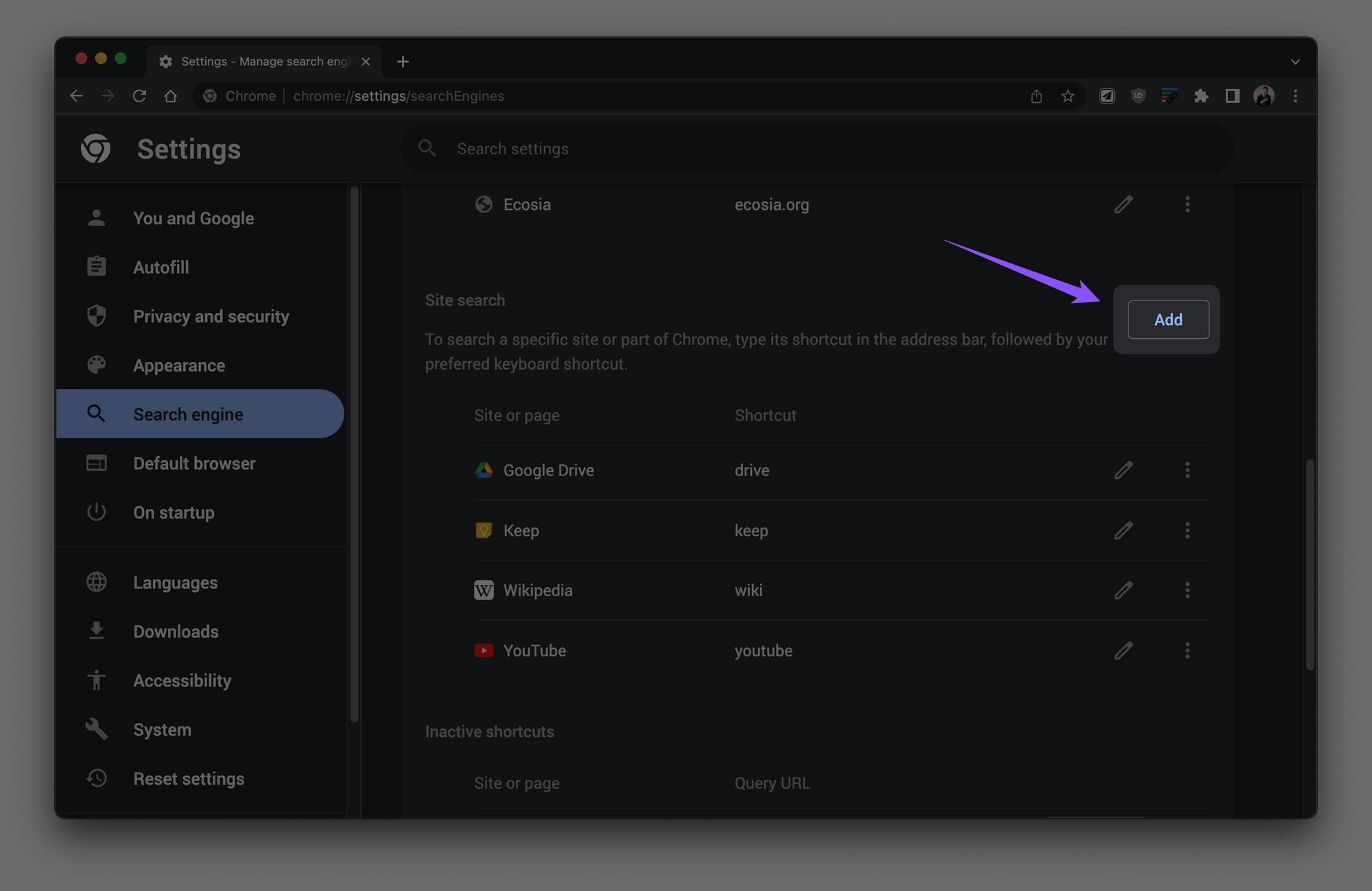
Task: Open Reset settings page
Action: point(200,779)
